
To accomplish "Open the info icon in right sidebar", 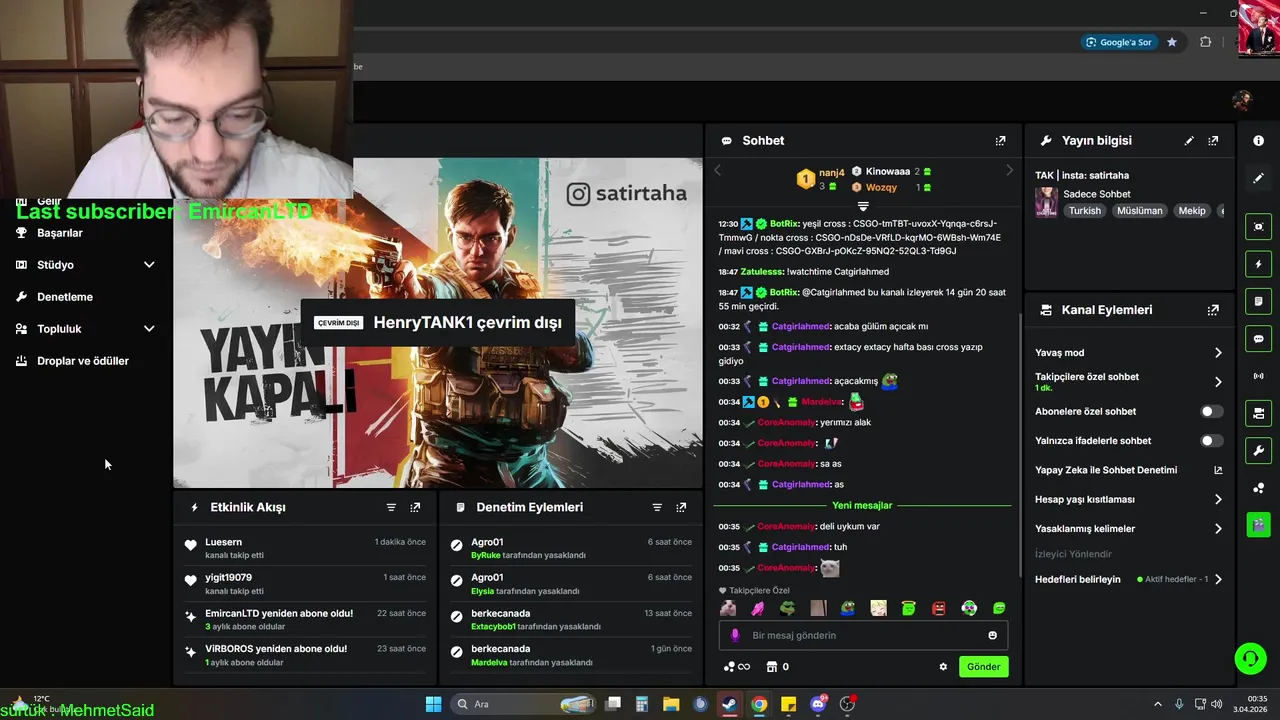I will pyautogui.click(x=1258, y=141).
